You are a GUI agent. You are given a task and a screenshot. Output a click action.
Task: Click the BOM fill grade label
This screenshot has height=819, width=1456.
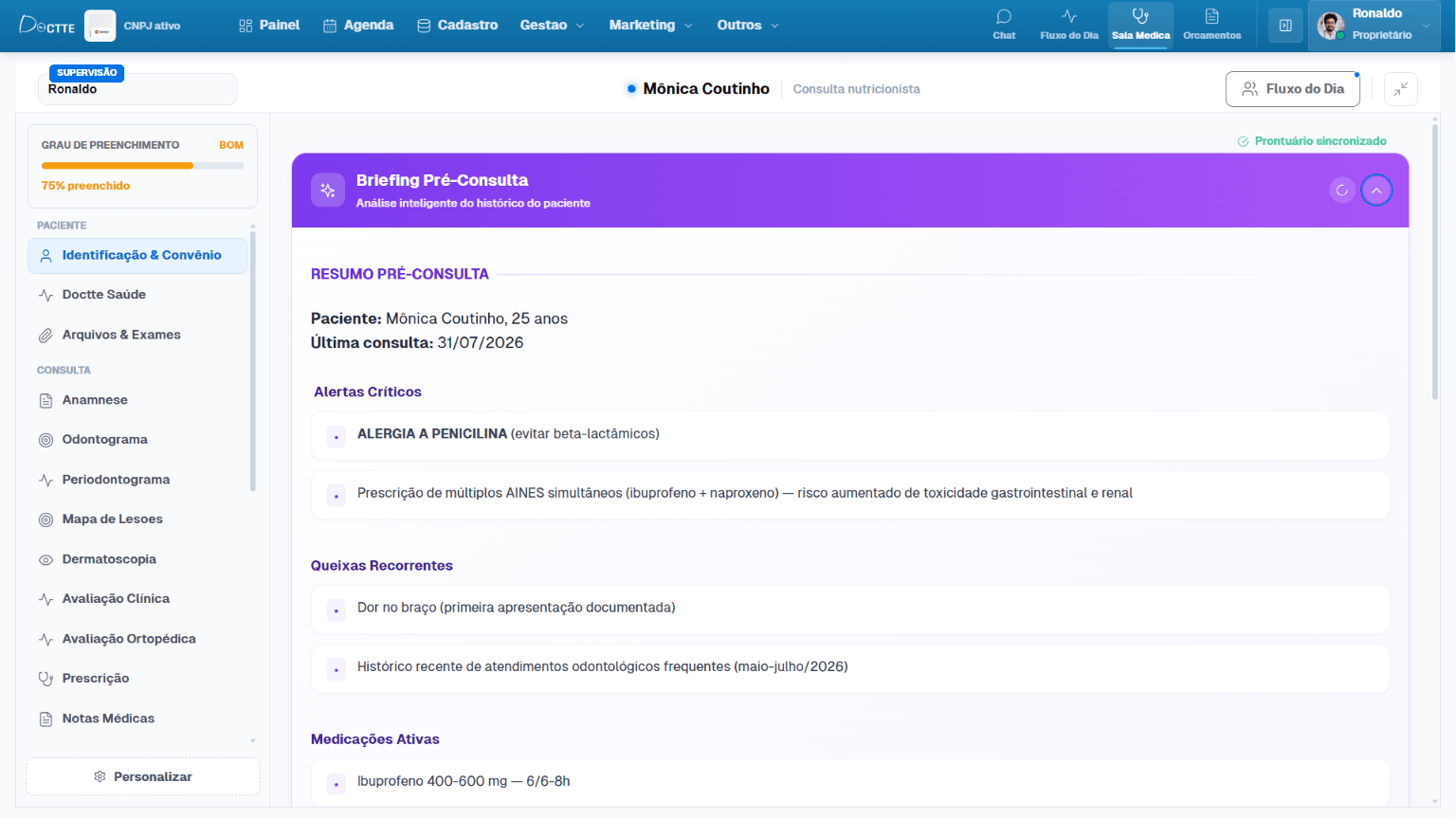[x=231, y=145]
